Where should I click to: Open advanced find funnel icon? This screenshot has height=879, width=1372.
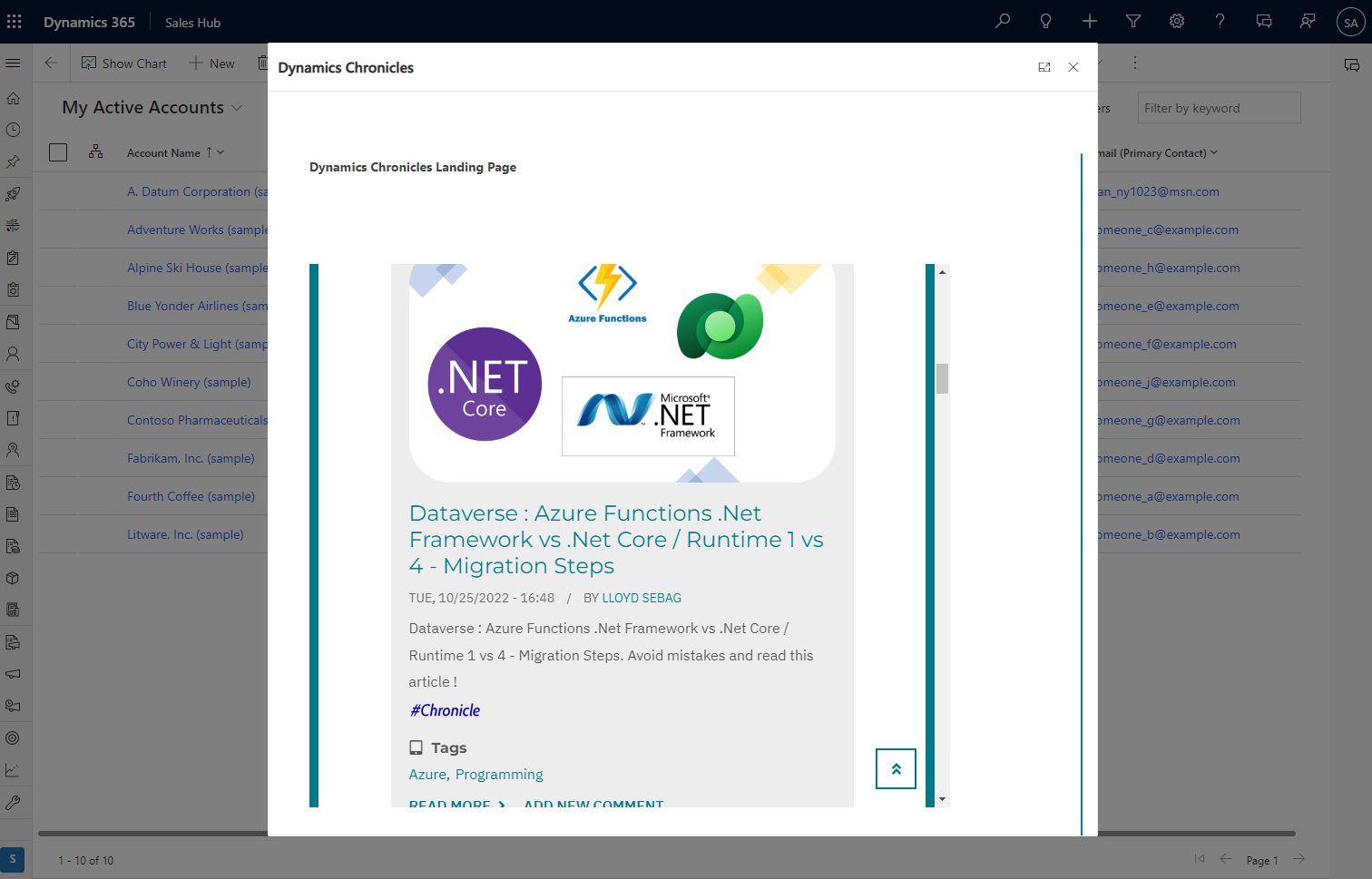click(x=1133, y=21)
